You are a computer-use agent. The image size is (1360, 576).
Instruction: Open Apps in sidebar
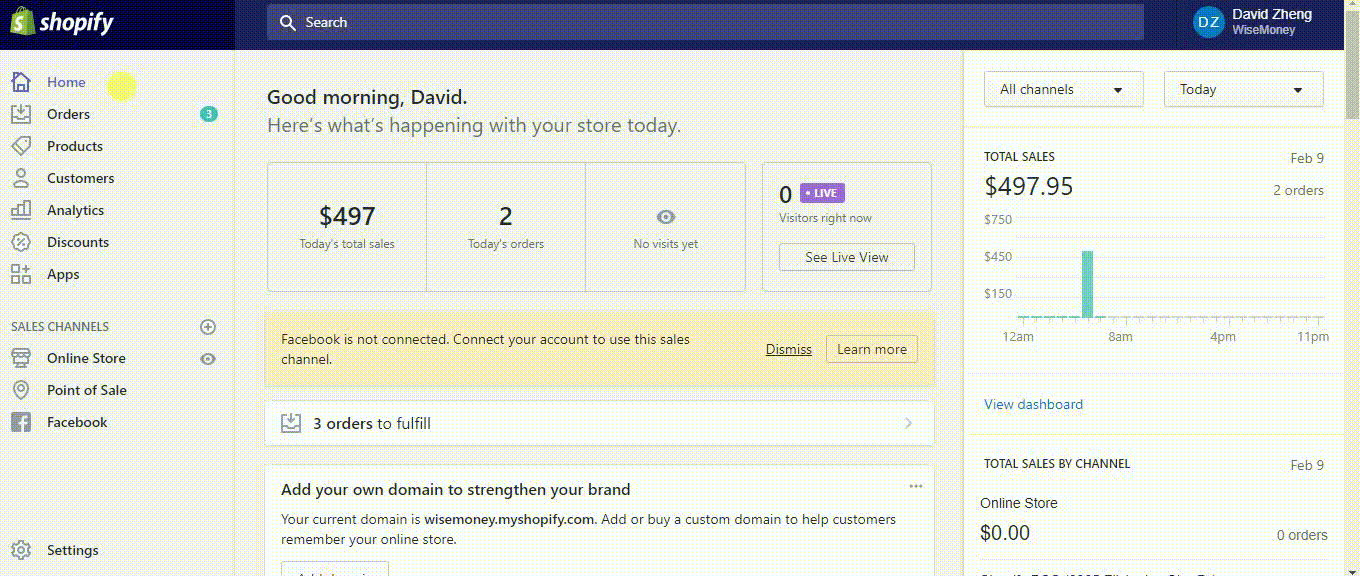[63, 274]
